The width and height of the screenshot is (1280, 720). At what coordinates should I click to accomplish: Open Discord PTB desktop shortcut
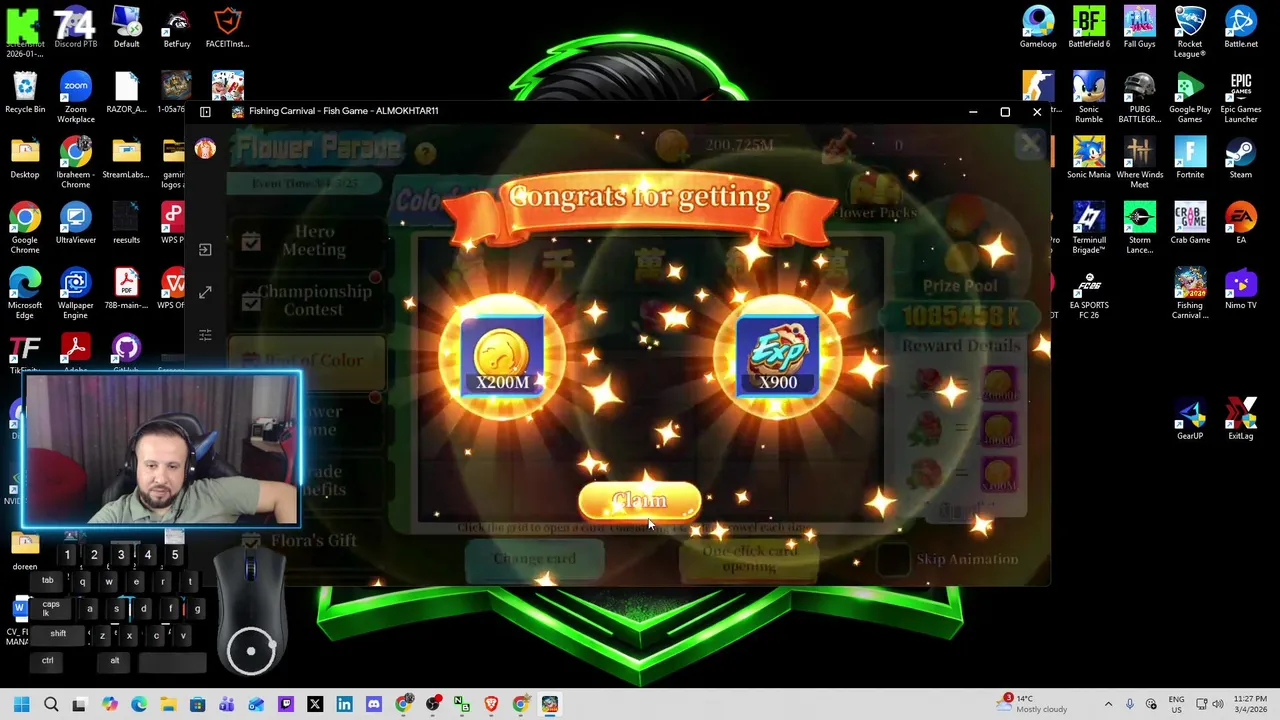tap(75, 27)
